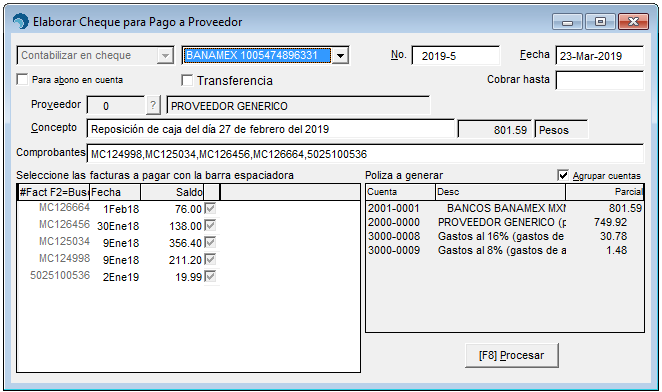Click the 30.78 partial amount
Screen dimensions: 662x392
click(613, 236)
